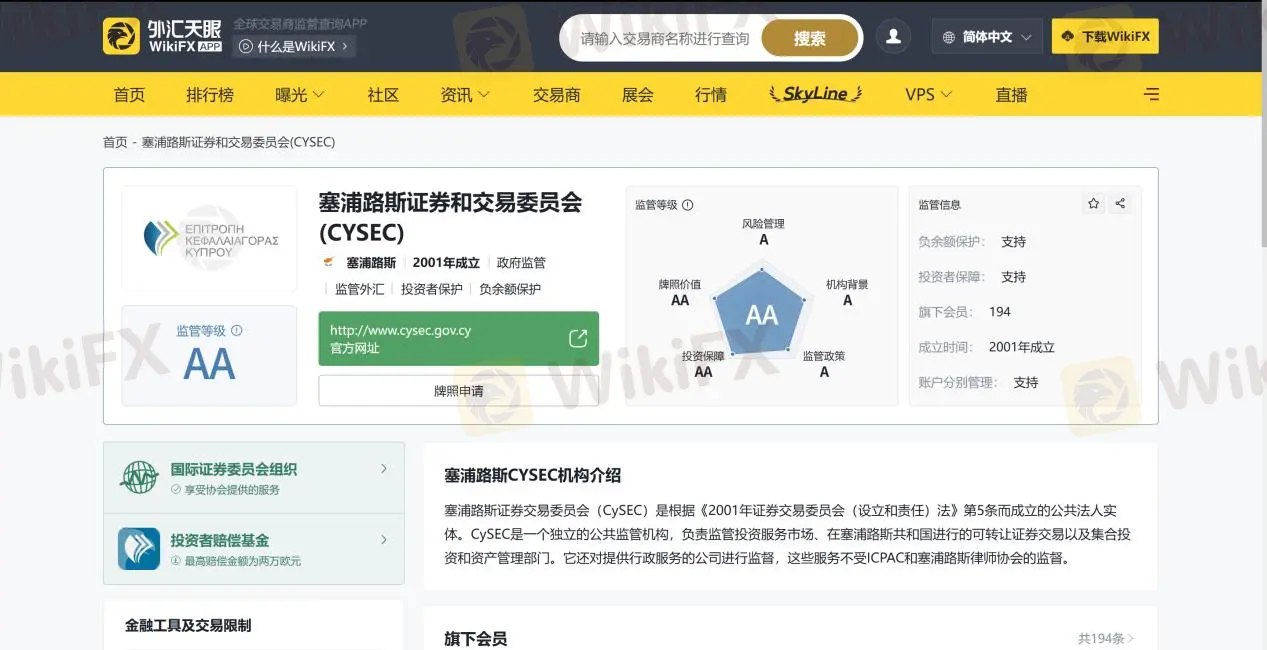This screenshot has height=650, width=1267.
Task: Click the 牌照价值 AA rating label
Action: coord(680,292)
